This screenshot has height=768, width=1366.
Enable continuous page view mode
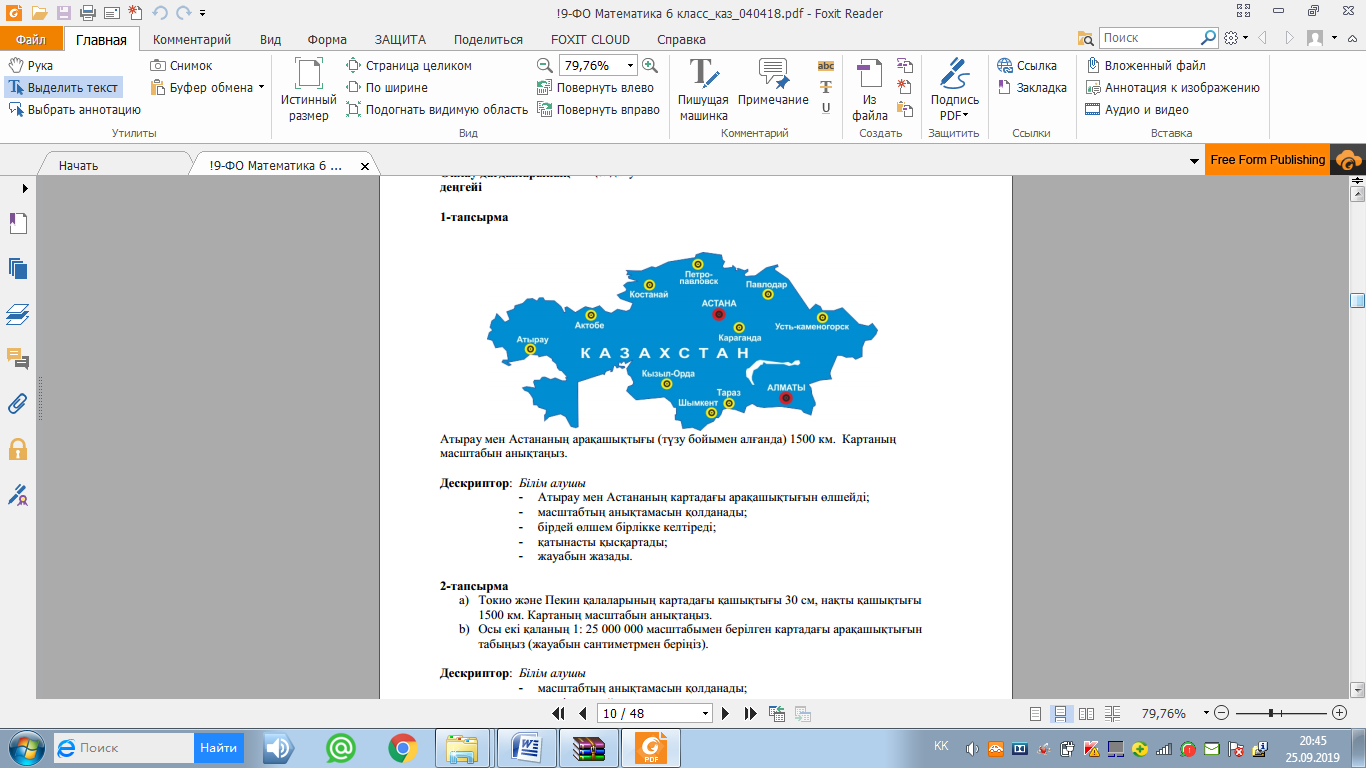[x=1060, y=714]
